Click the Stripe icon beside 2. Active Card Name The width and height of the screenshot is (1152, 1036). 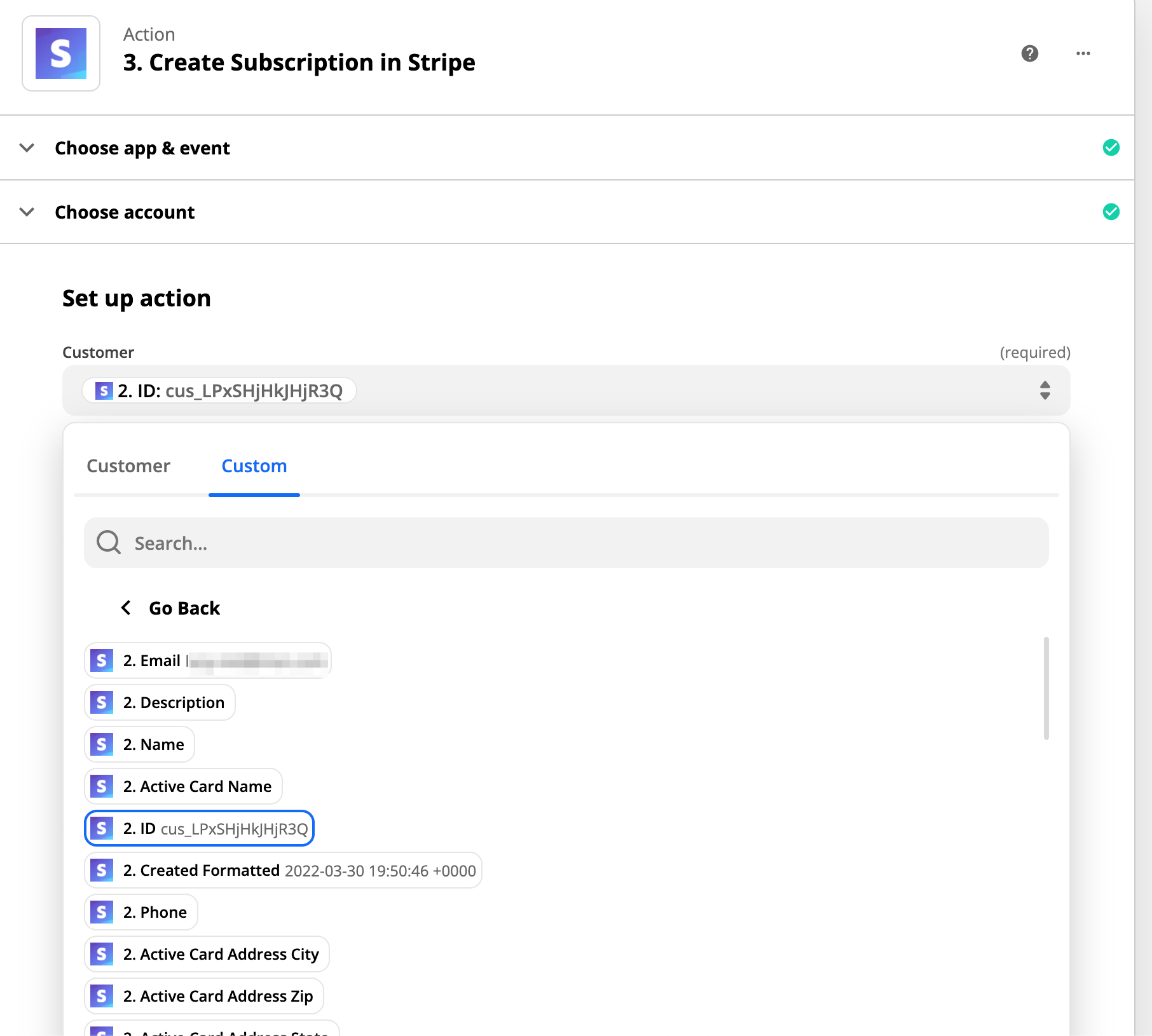tap(102, 786)
